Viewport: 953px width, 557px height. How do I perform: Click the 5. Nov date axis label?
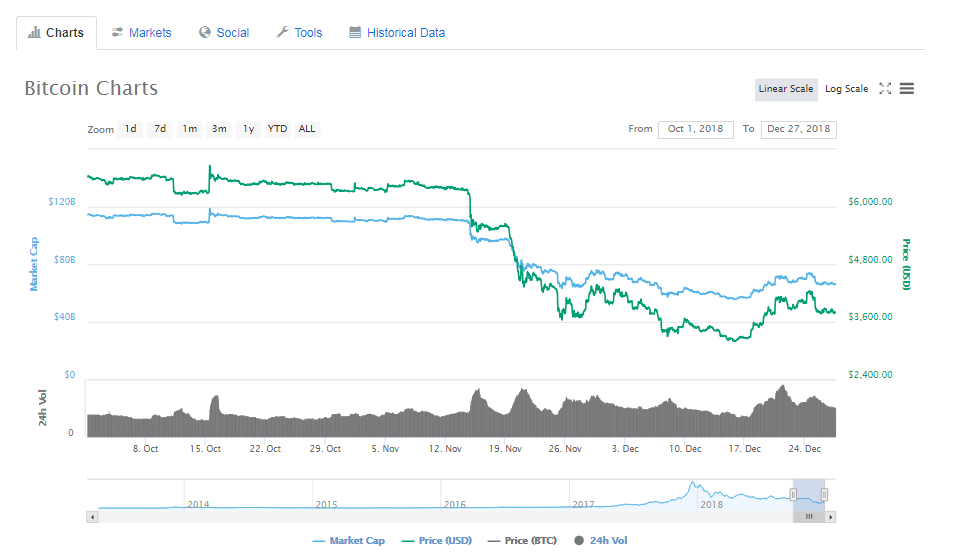(385, 449)
